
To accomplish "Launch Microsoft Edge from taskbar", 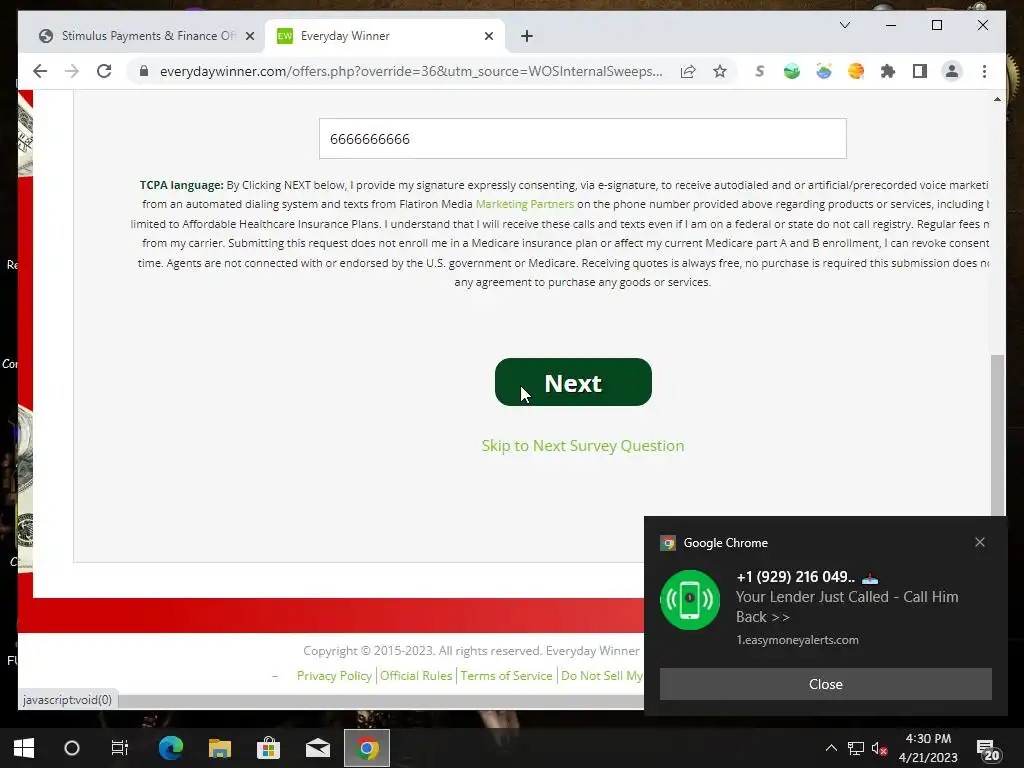I will pyautogui.click(x=171, y=748).
